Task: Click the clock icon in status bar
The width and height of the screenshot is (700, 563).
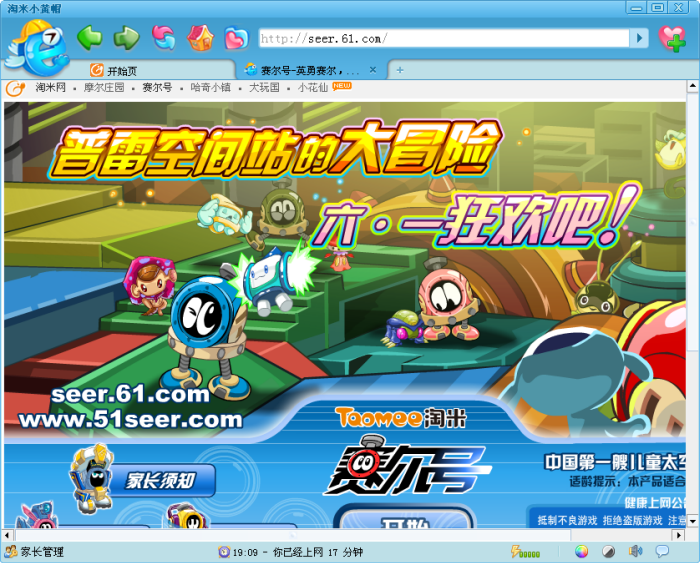Action: (x=224, y=552)
